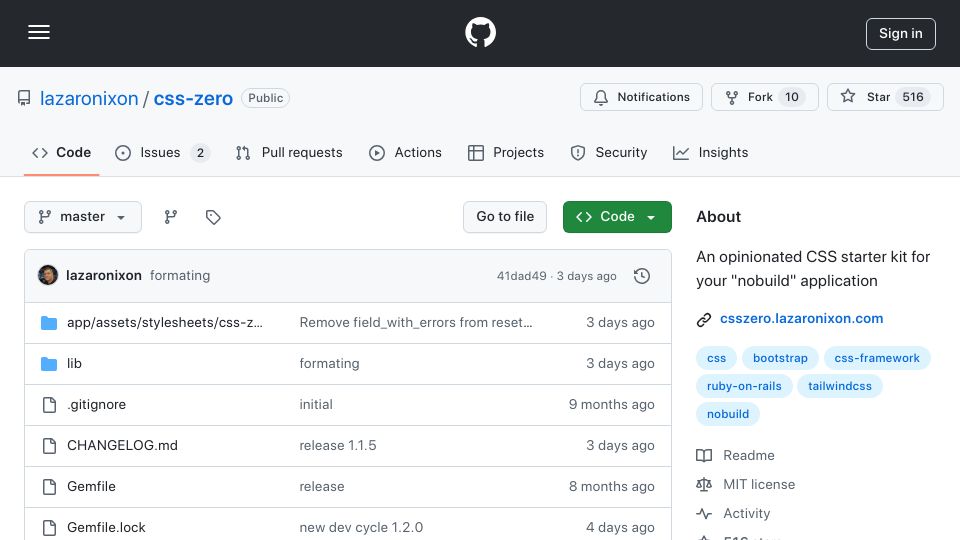
Task: Go to the GitHub homepage logo
Action: [x=480, y=32]
